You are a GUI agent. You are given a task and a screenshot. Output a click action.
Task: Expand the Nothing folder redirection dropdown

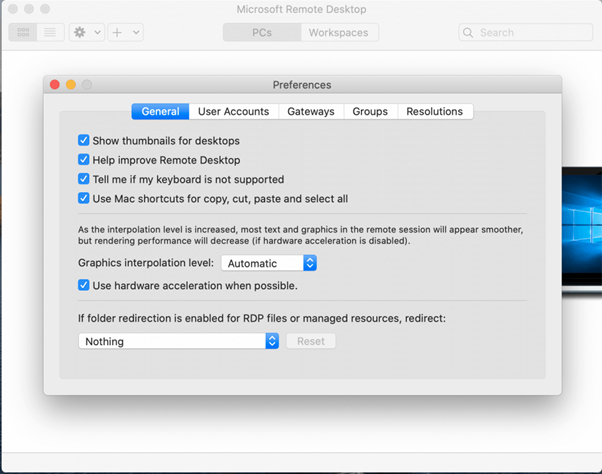[178, 341]
